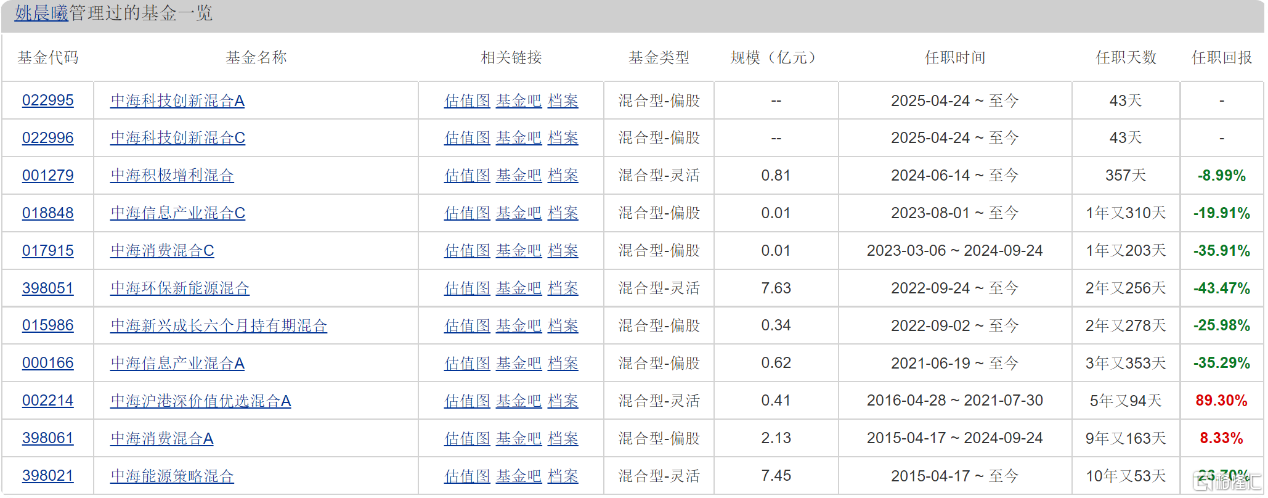Image resolution: width=1268 pixels, height=498 pixels.
Task: Open fund code 002214 link
Action: (x=48, y=401)
